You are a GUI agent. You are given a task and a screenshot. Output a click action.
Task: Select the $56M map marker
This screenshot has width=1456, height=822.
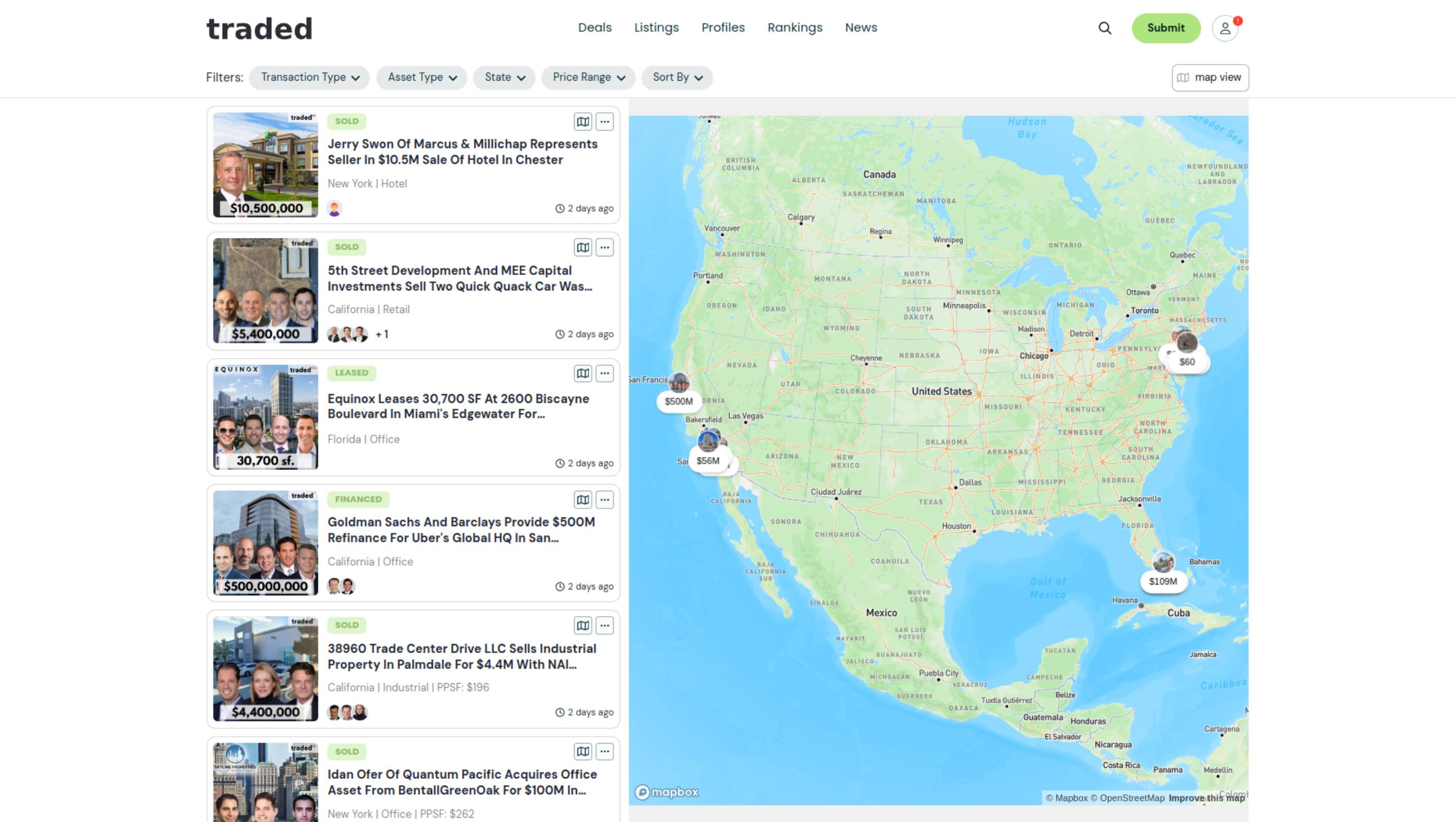point(708,461)
